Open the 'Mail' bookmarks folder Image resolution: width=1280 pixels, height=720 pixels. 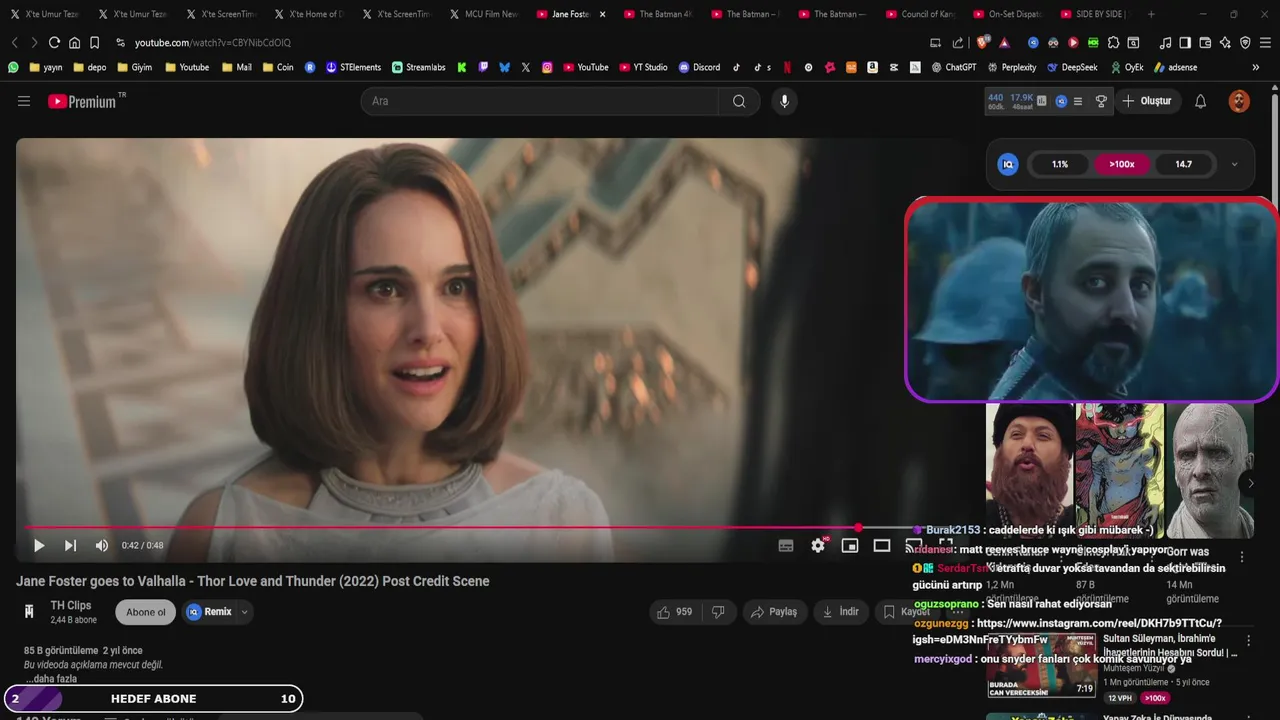[236, 67]
